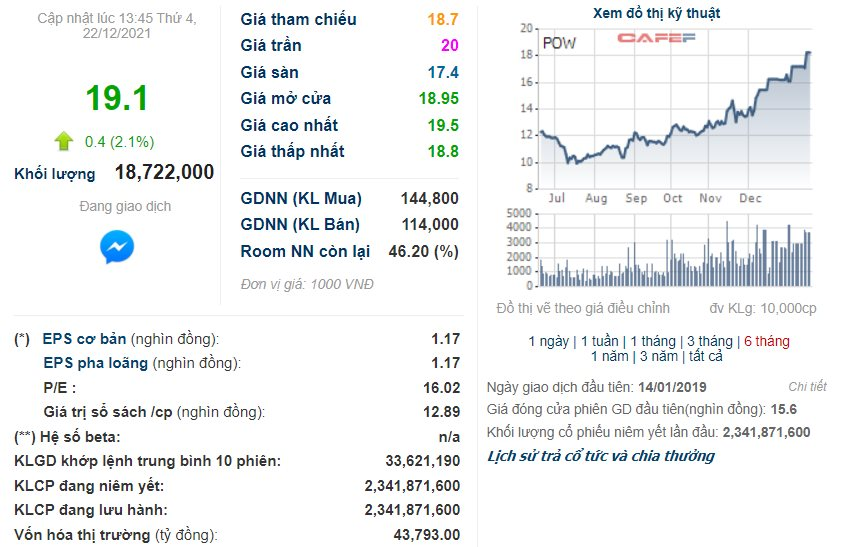The height and width of the screenshot is (547, 841).
Task: Open the 'Chi tiết' details link
Action: point(807,386)
